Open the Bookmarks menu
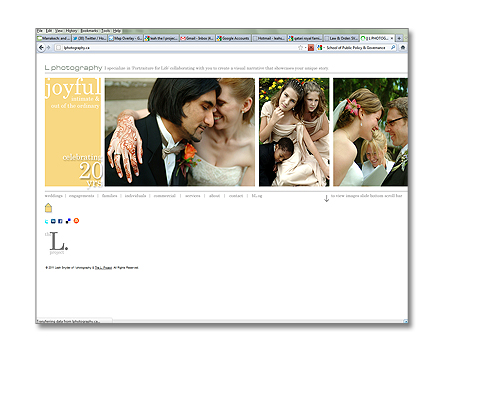 (x=90, y=31)
